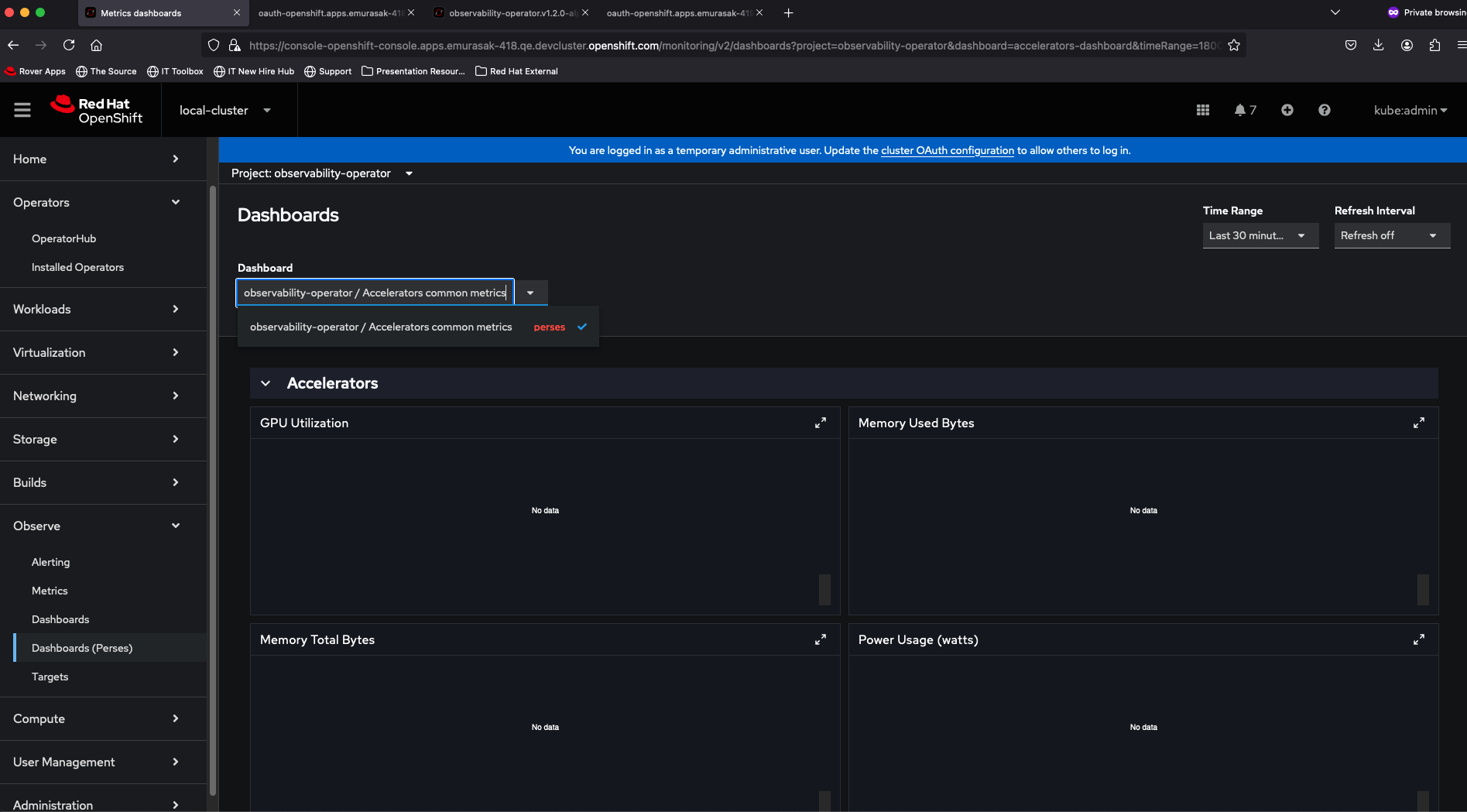The image size is (1467, 812).
Task: Expand the Memory Used Bytes panel fullscreen
Action: pyautogui.click(x=1418, y=423)
